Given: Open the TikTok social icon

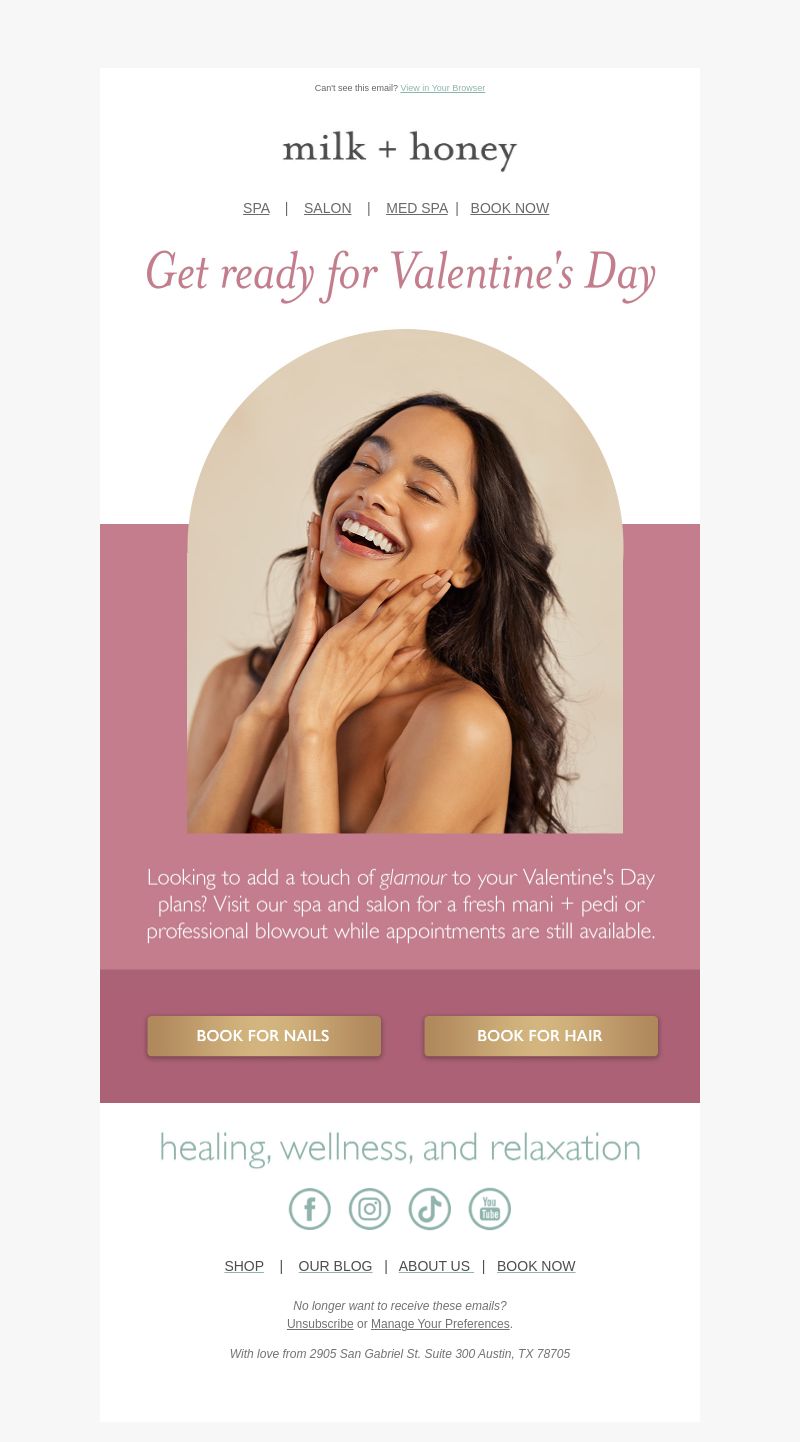Looking at the screenshot, I should coord(430,1209).
